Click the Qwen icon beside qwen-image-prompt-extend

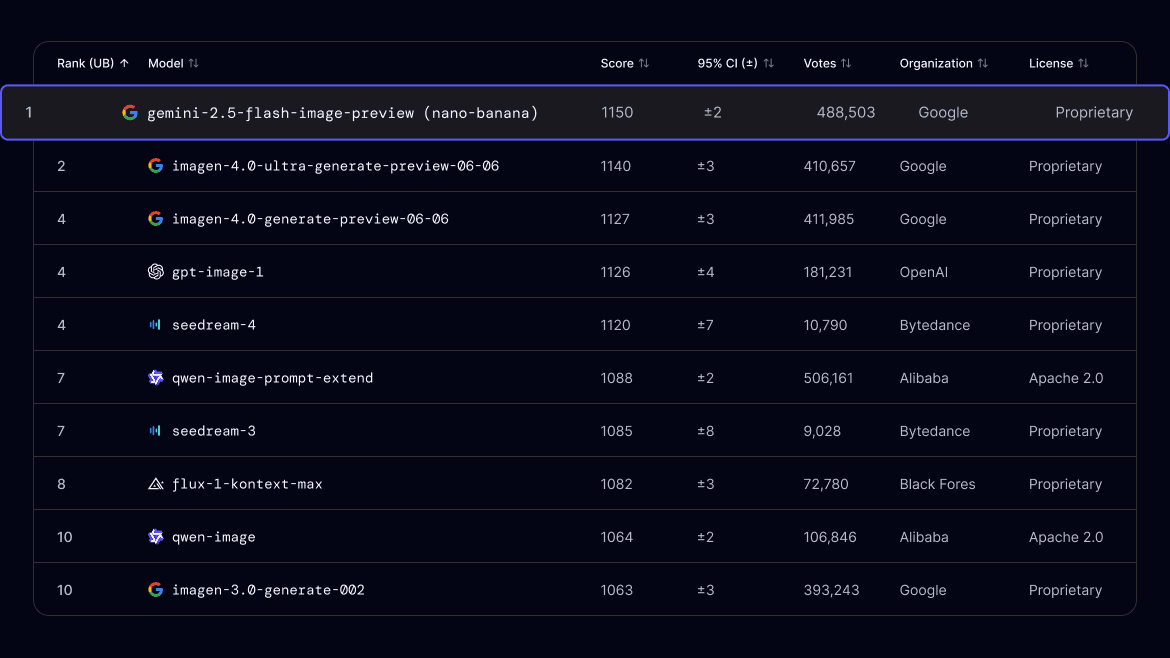click(x=156, y=378)
